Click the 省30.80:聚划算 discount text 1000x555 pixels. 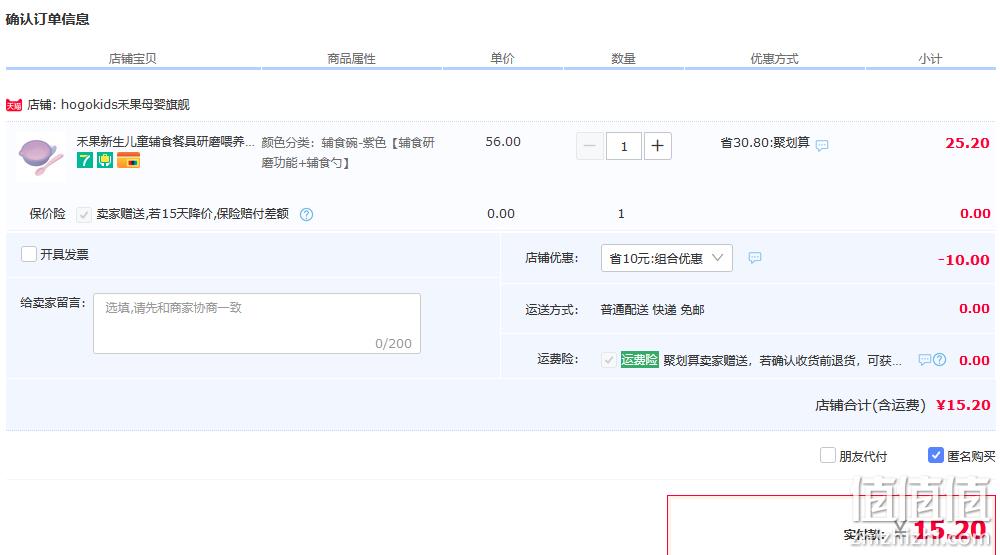pyautogui.click(x=765, y=142)
